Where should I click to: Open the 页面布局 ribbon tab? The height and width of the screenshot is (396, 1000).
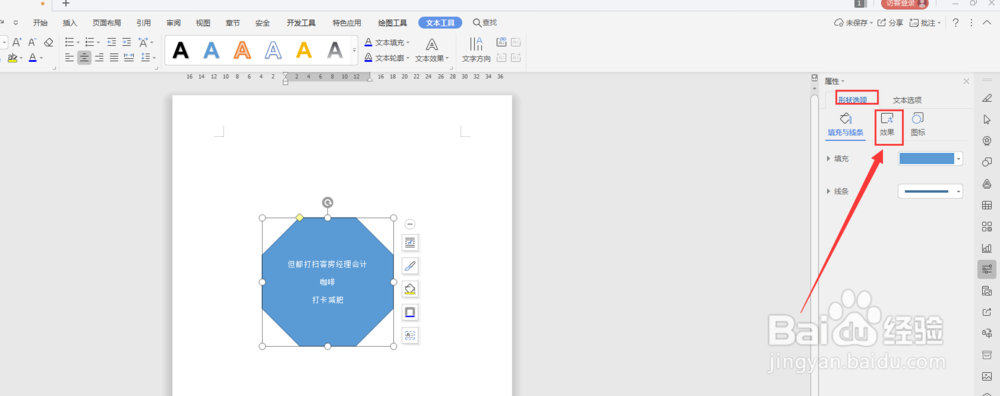pos(107,23)
